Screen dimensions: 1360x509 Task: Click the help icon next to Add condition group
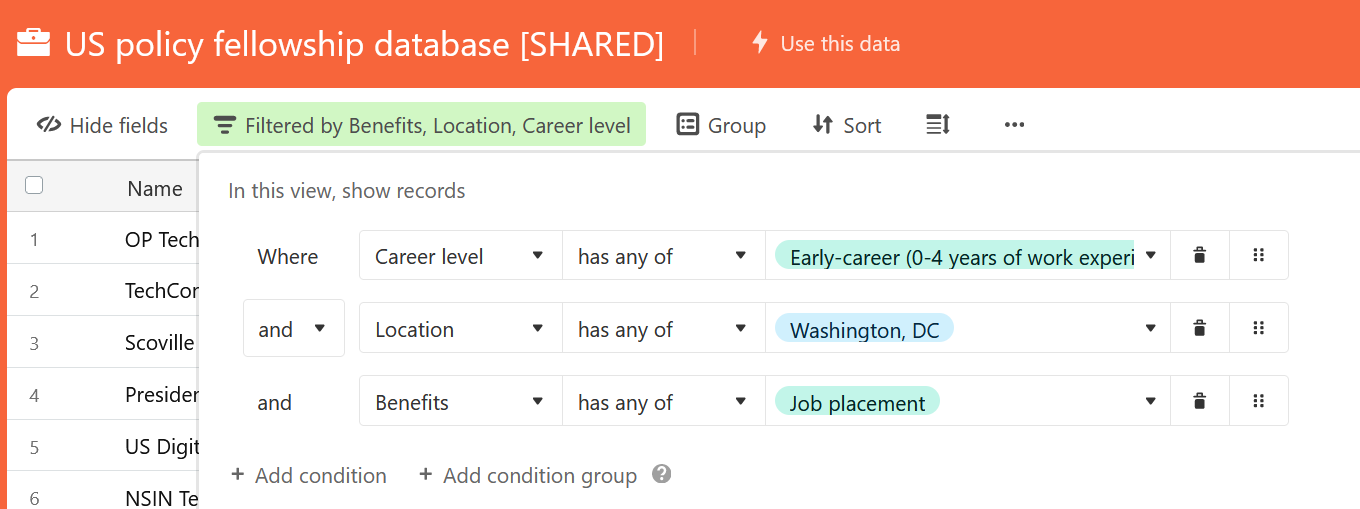[661, 474]
